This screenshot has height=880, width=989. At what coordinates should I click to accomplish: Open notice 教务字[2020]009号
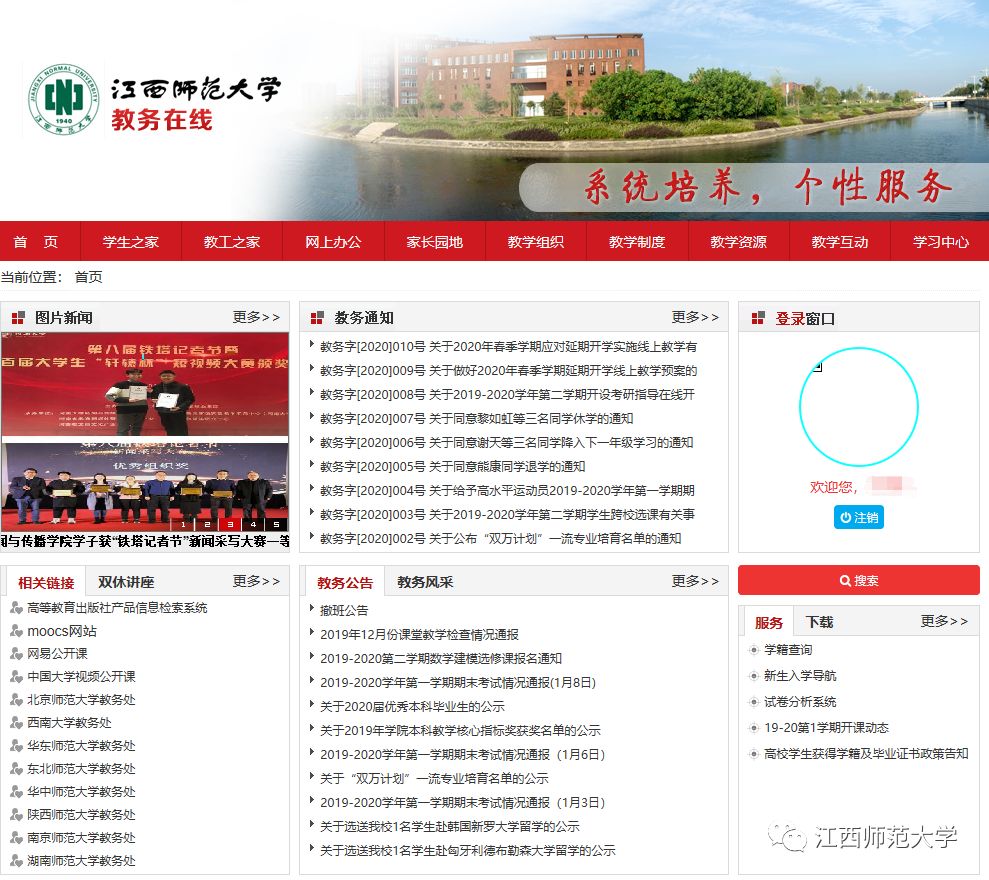tap(508, 370)
